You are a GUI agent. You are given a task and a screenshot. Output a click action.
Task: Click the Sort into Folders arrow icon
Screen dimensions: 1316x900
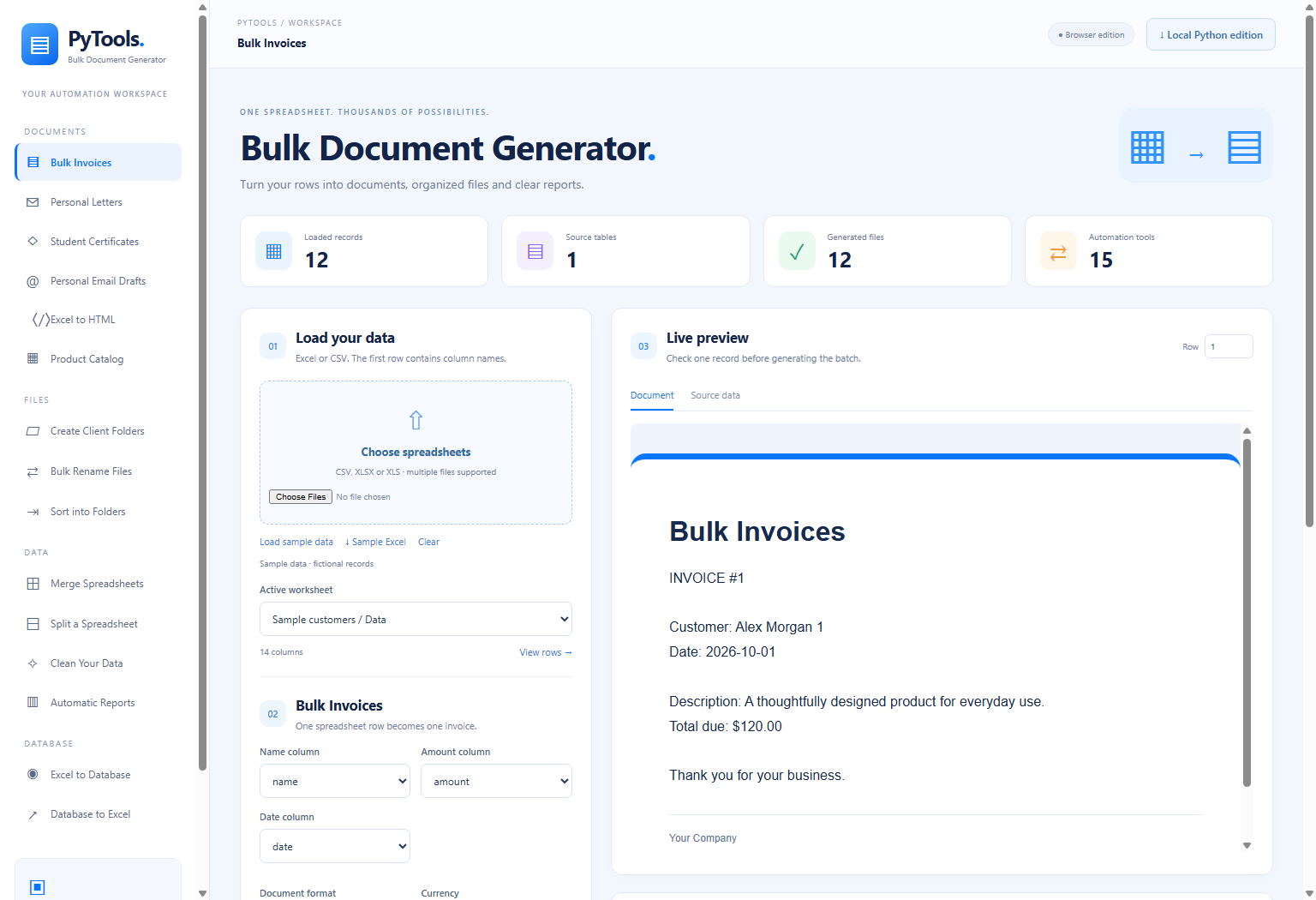coord(33,512)
